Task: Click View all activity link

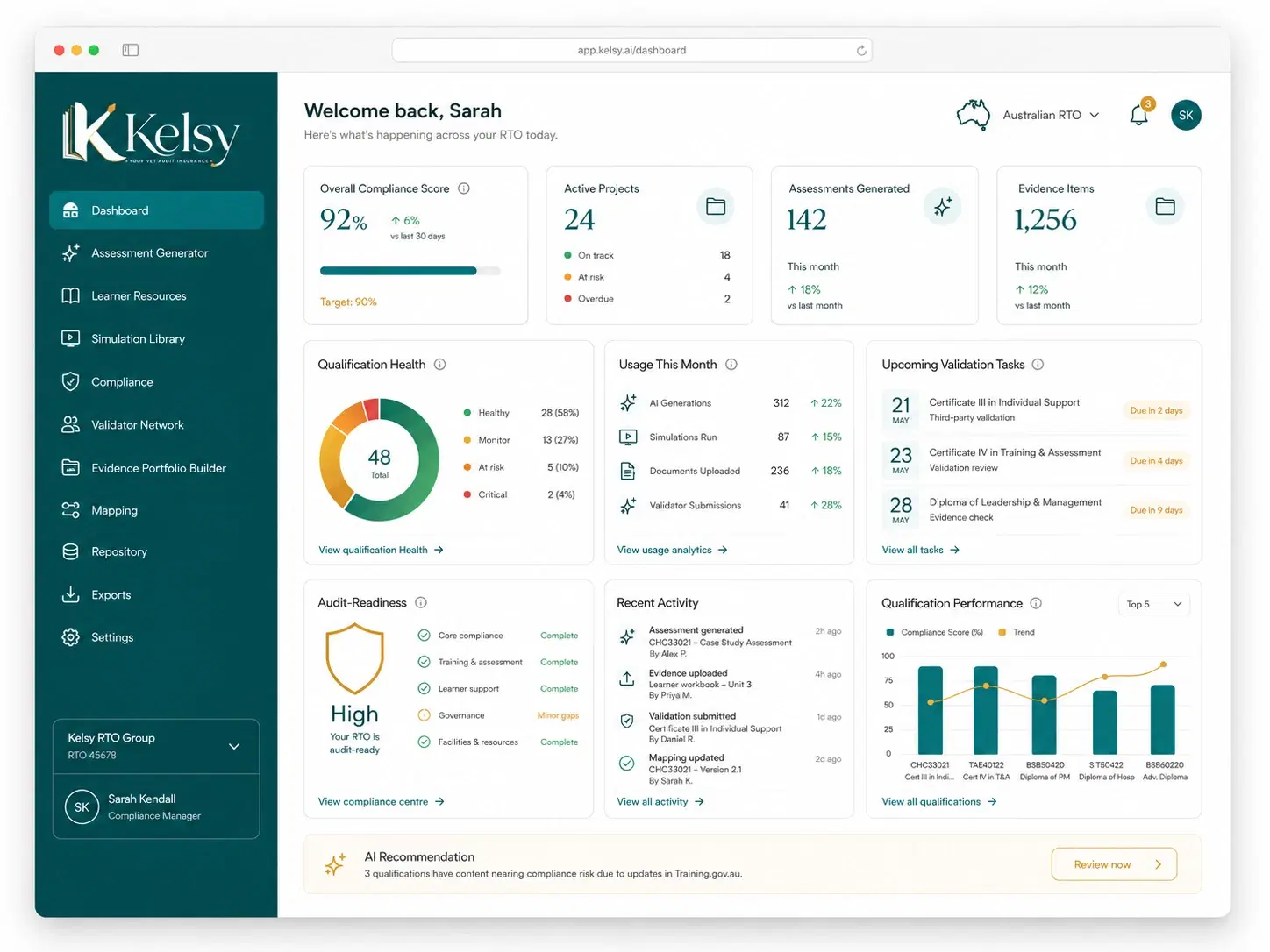Action: (660, 801)
